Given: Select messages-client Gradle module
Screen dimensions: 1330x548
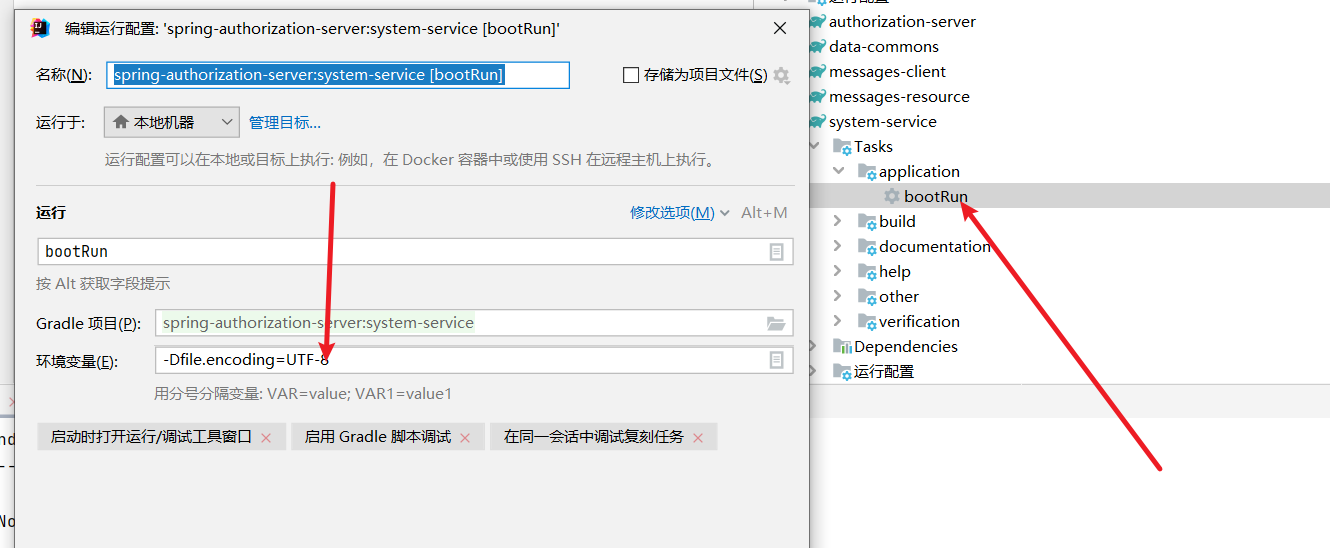Looking at the screenshot, I should pos(886,71).
